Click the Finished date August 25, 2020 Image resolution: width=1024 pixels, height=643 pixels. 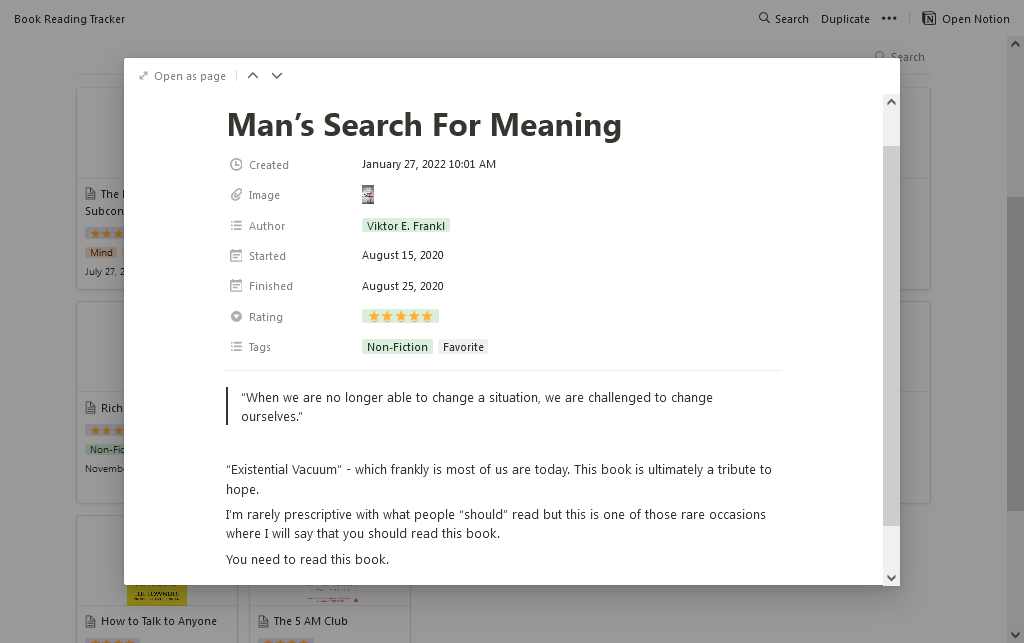[403, 286]
